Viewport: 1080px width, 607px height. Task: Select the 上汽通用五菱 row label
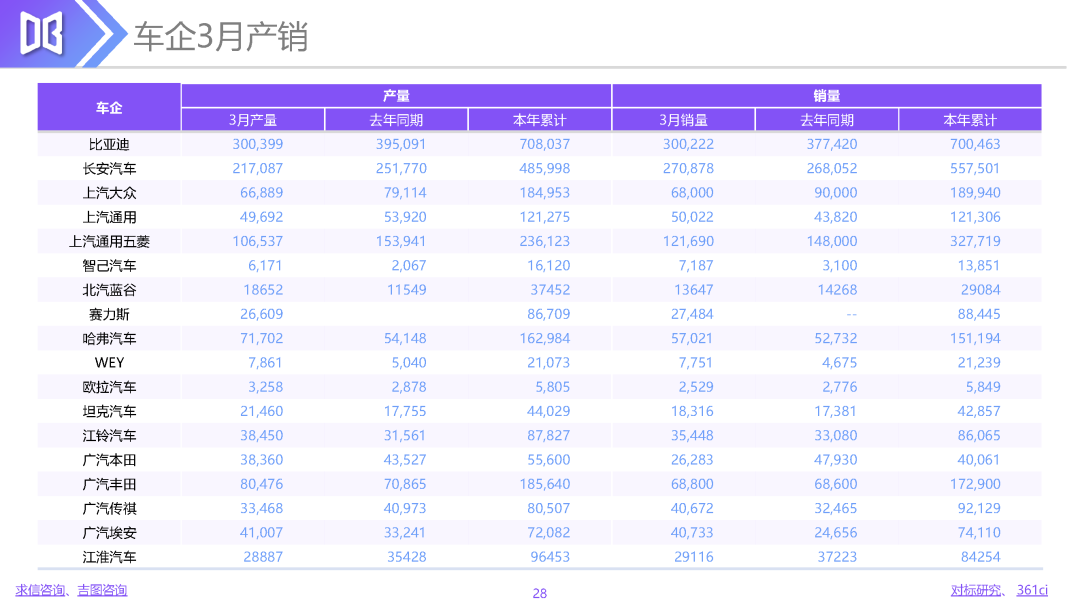[109, 242]
